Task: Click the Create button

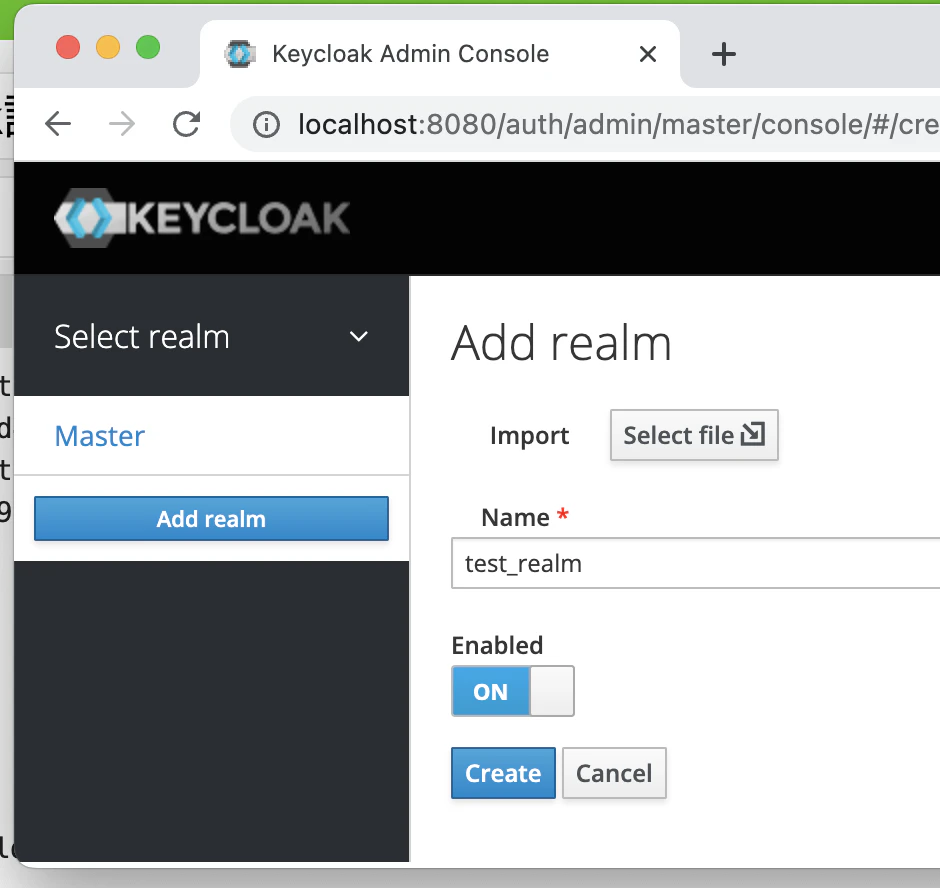Action: [503, 773]
